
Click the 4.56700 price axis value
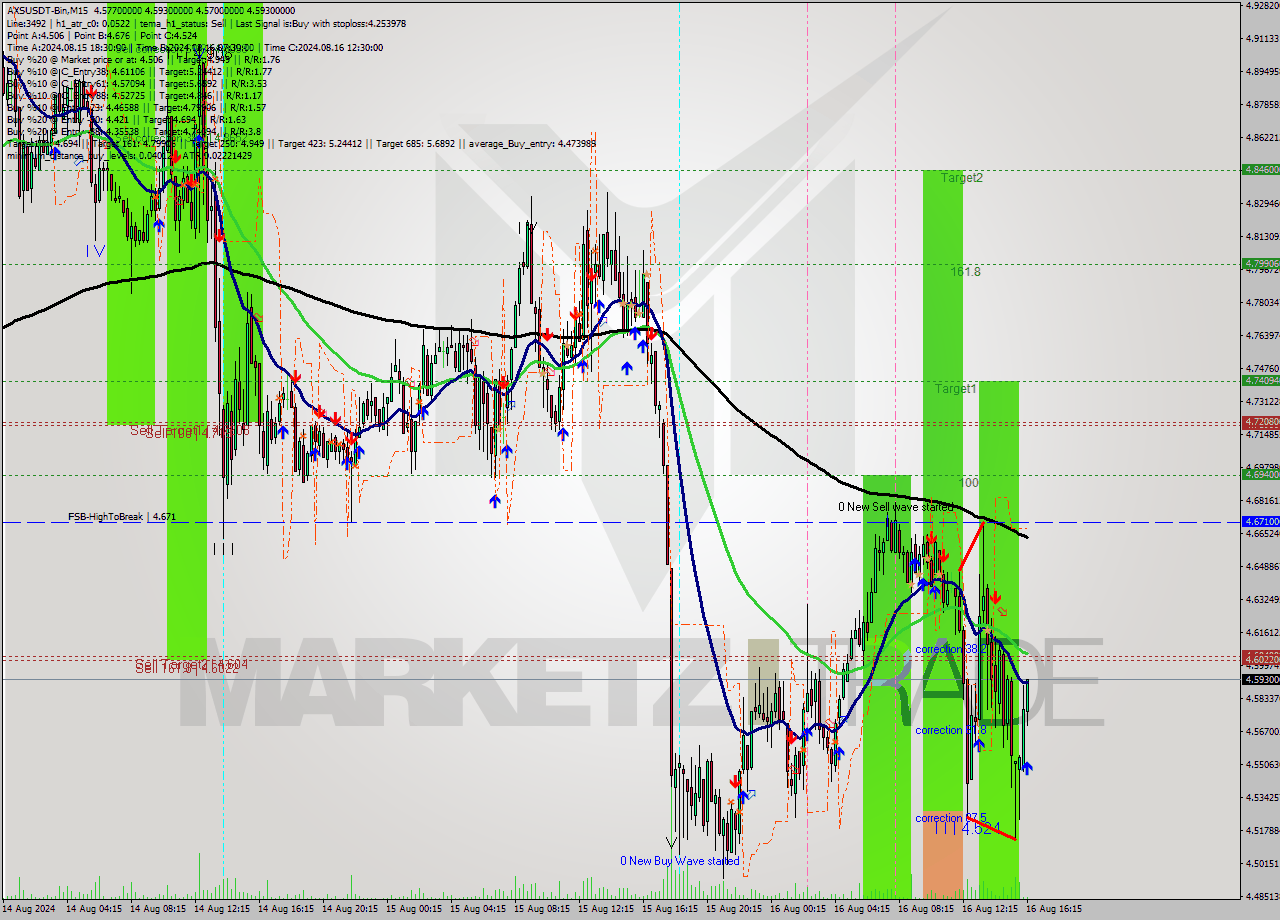[x=1262, y=731]
